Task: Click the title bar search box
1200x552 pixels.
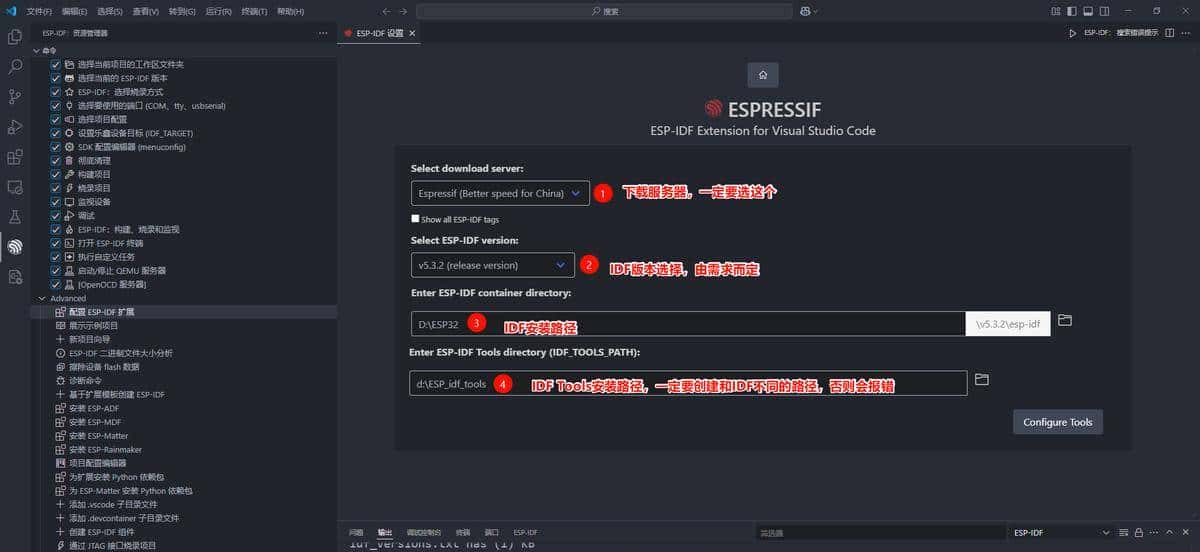Action: point(604,11)
